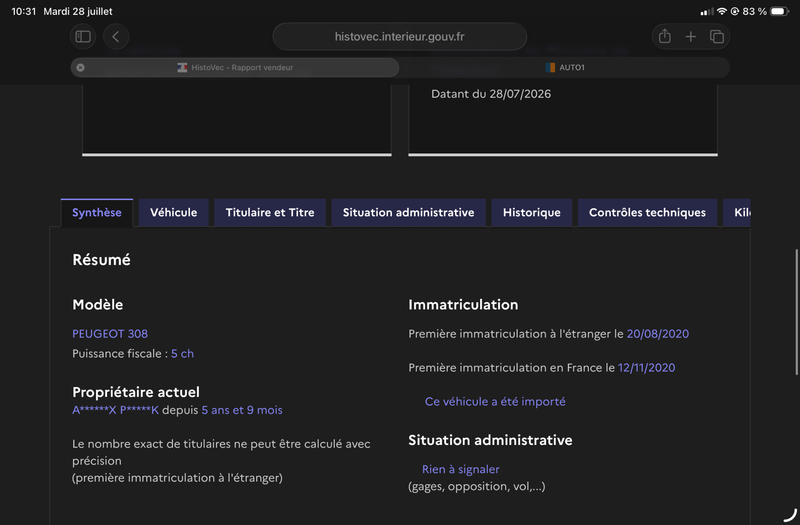The height and width of the screenshot is (525, 800).
Task: Click the 5 ch fiscal power value
Action: pyautogui.click(x=182, y=354)
